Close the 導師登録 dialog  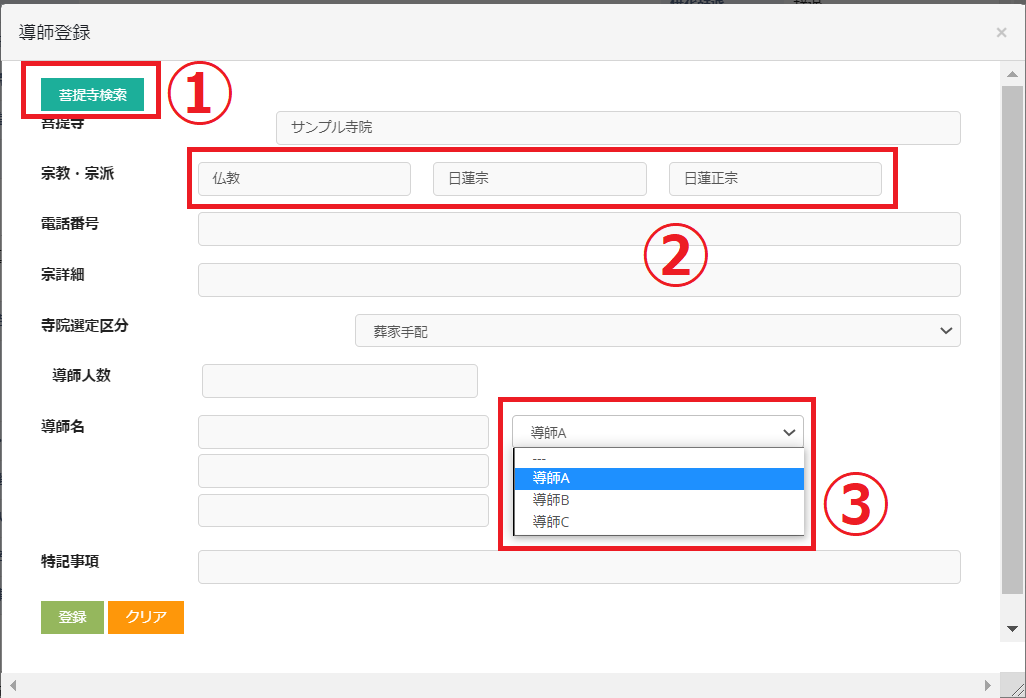click(x=1001, y=33)
